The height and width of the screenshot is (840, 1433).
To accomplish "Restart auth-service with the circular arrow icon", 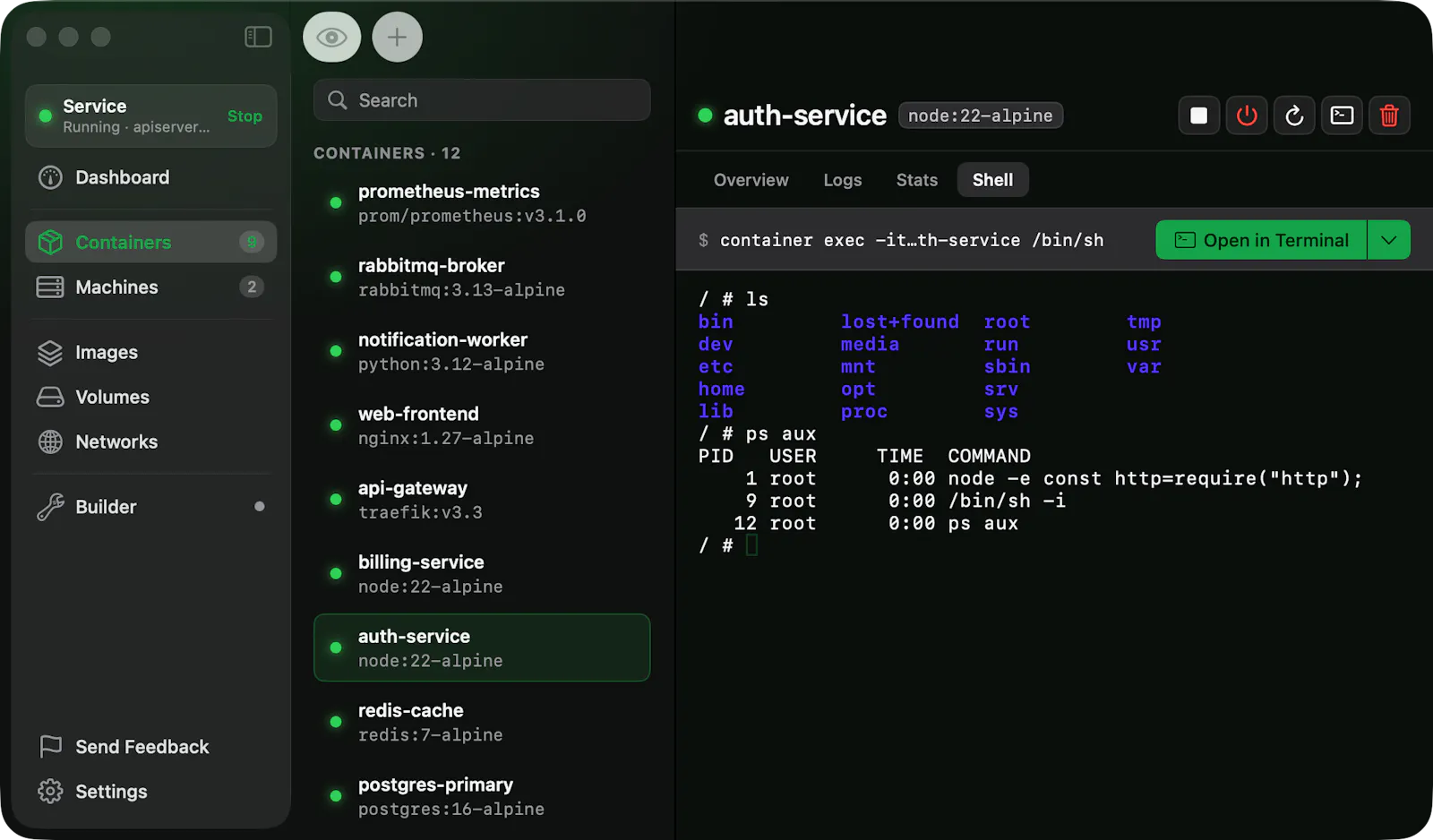I will 1294,116.
